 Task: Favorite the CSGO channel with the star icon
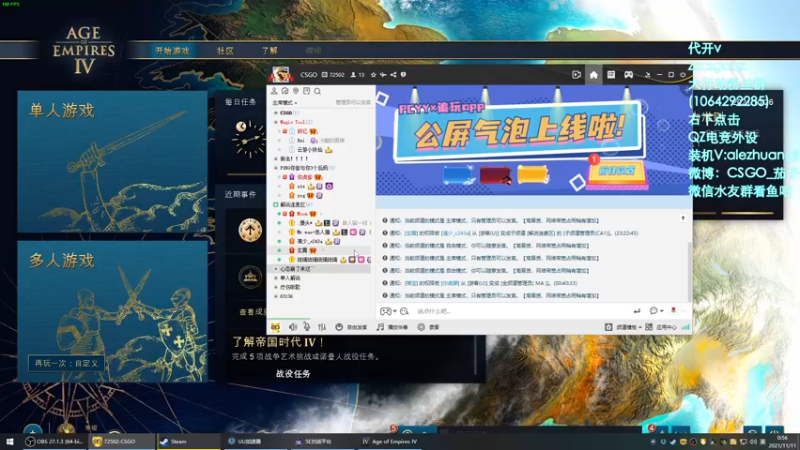coord(373,74)
